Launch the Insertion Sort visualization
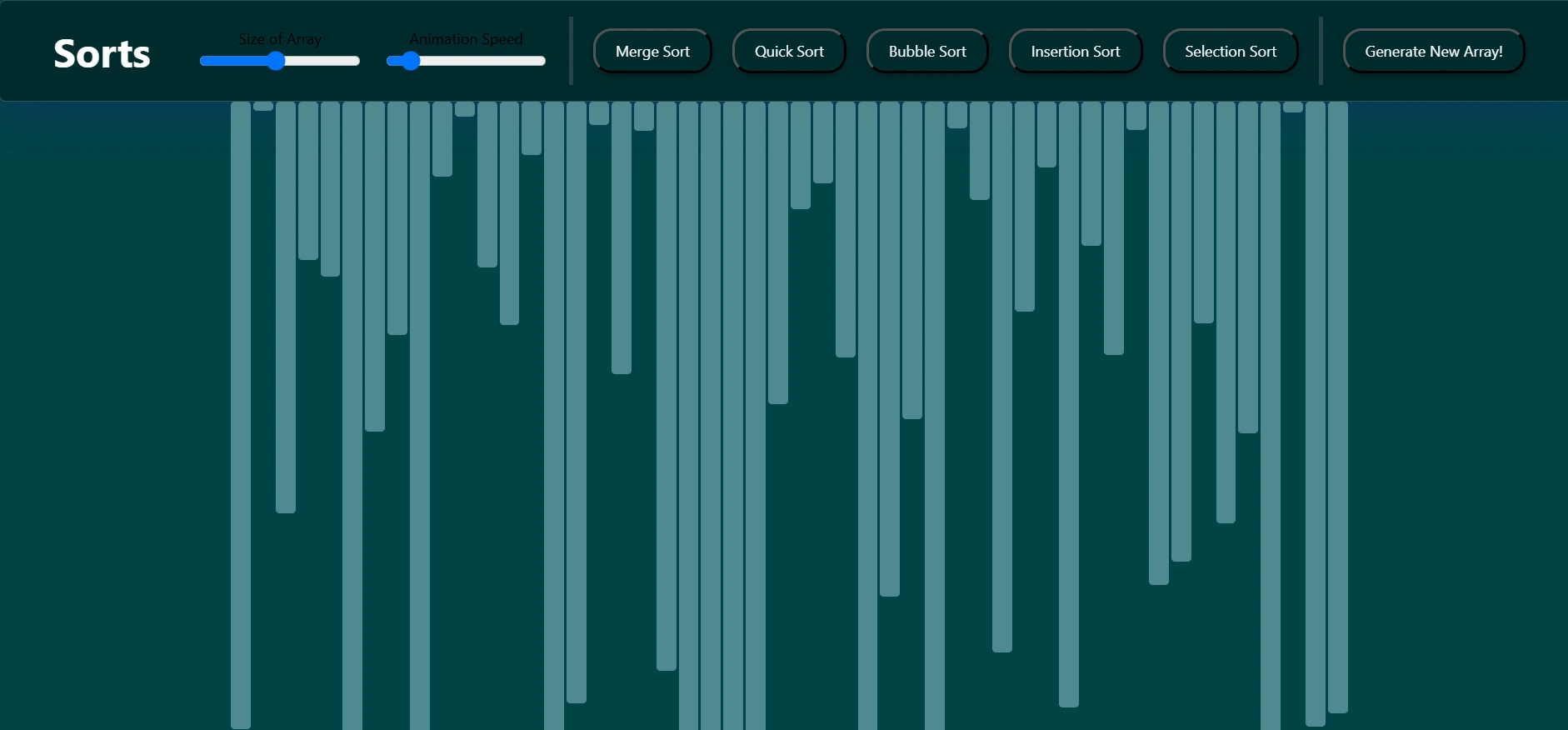The image size is (1568, 730). pyautogui.click(x=1075, y=52)
